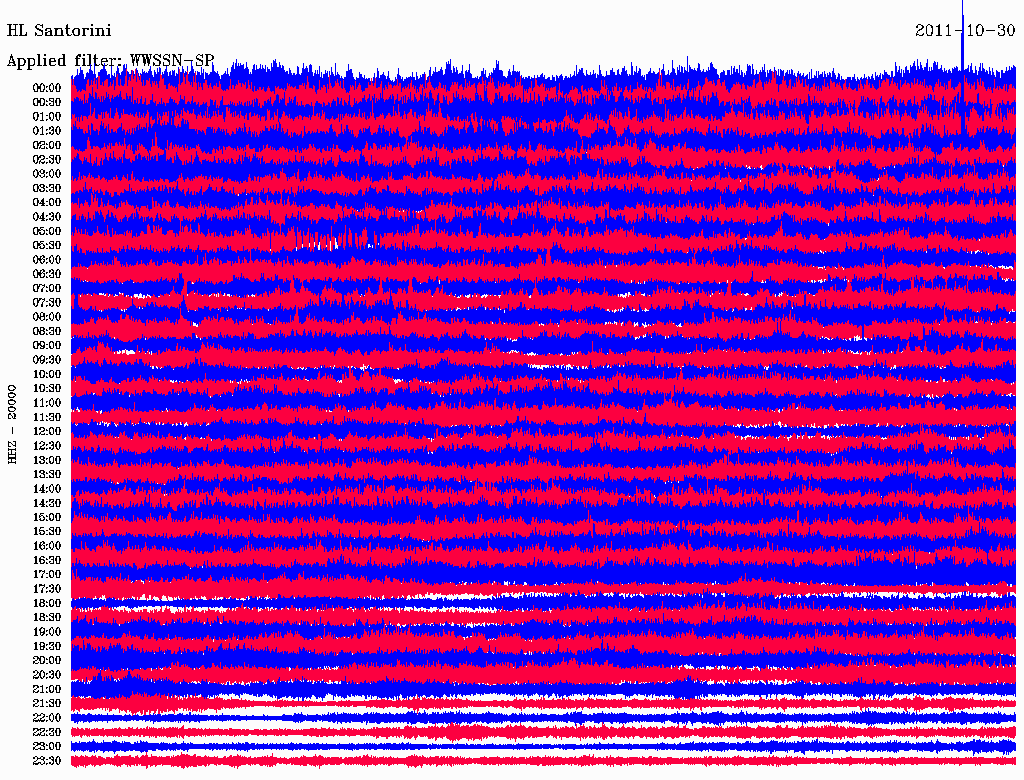
Task: Click the 13:30 time marker
Action: pos(47,475)
